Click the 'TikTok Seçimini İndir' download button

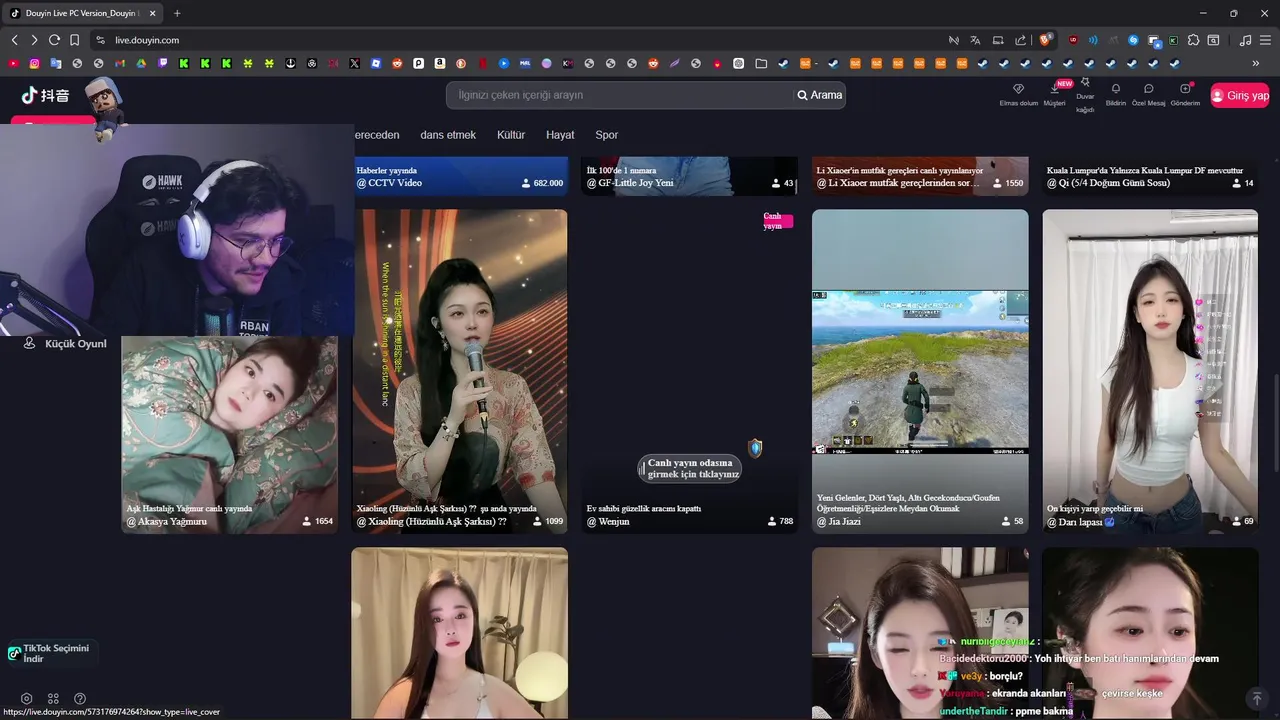click(52, 653)
